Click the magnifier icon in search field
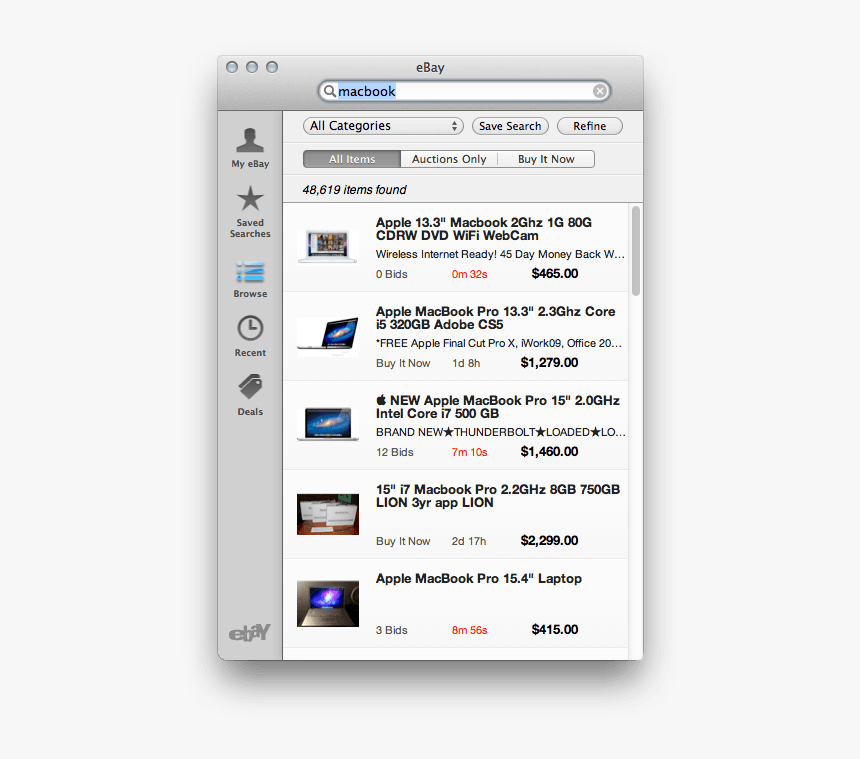This screenshot has height=759, width=860. click(329, 91)
